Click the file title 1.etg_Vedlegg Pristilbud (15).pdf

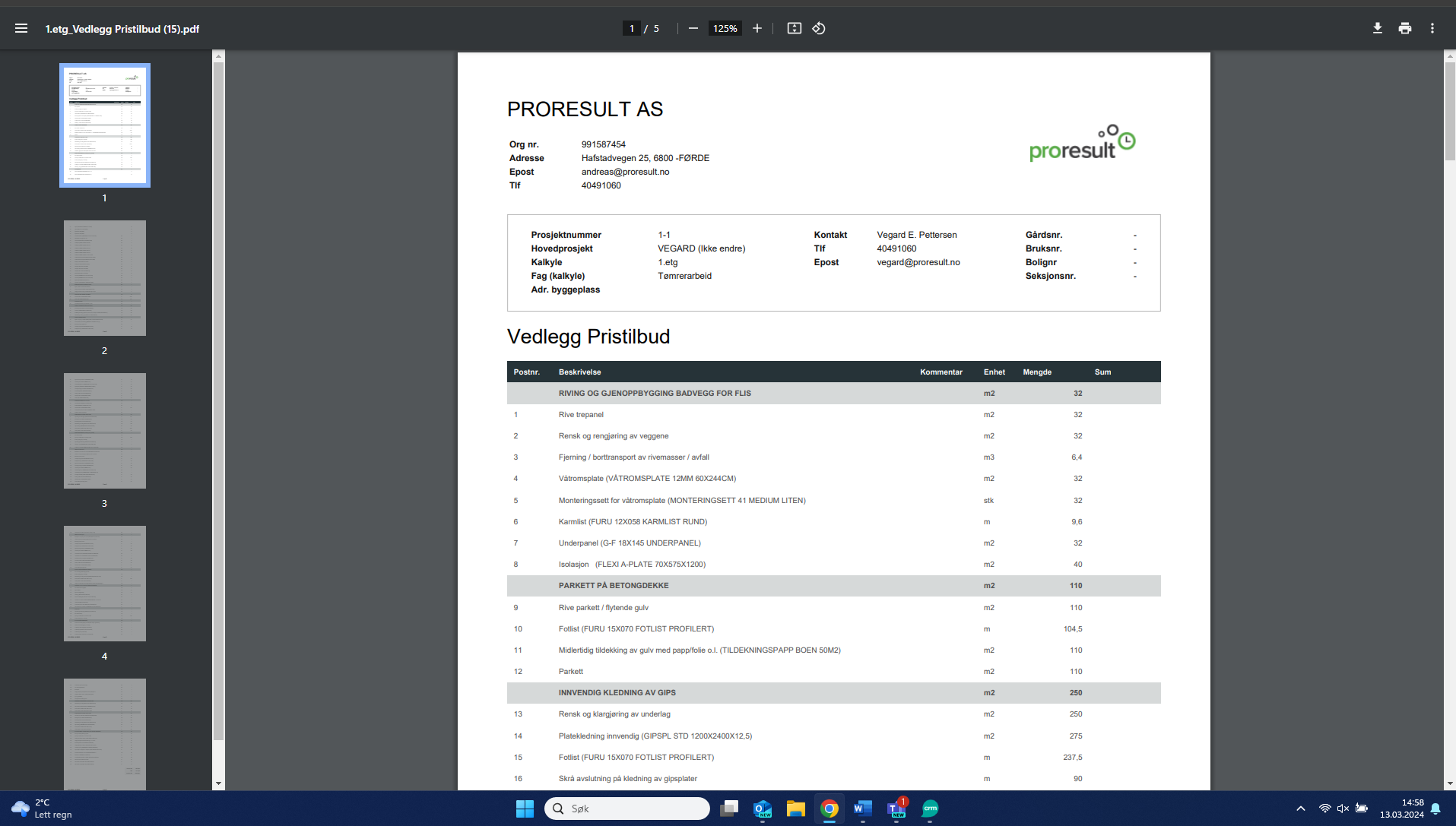click(x=122, y=29)
